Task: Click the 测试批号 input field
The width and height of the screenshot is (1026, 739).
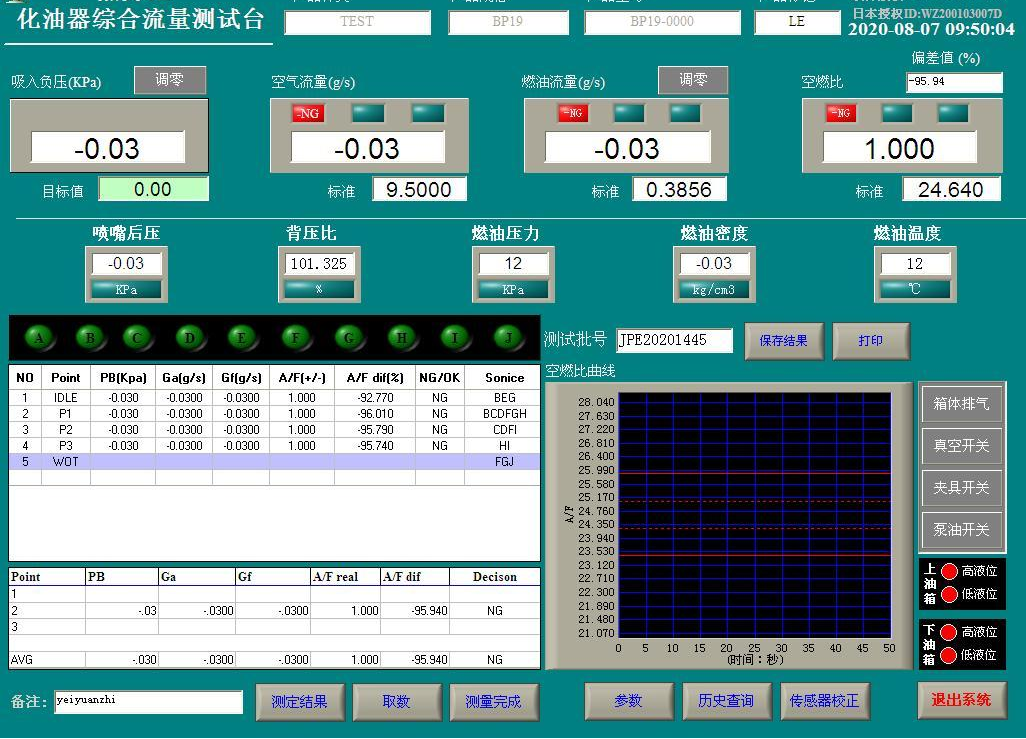Action: point(674,340)
